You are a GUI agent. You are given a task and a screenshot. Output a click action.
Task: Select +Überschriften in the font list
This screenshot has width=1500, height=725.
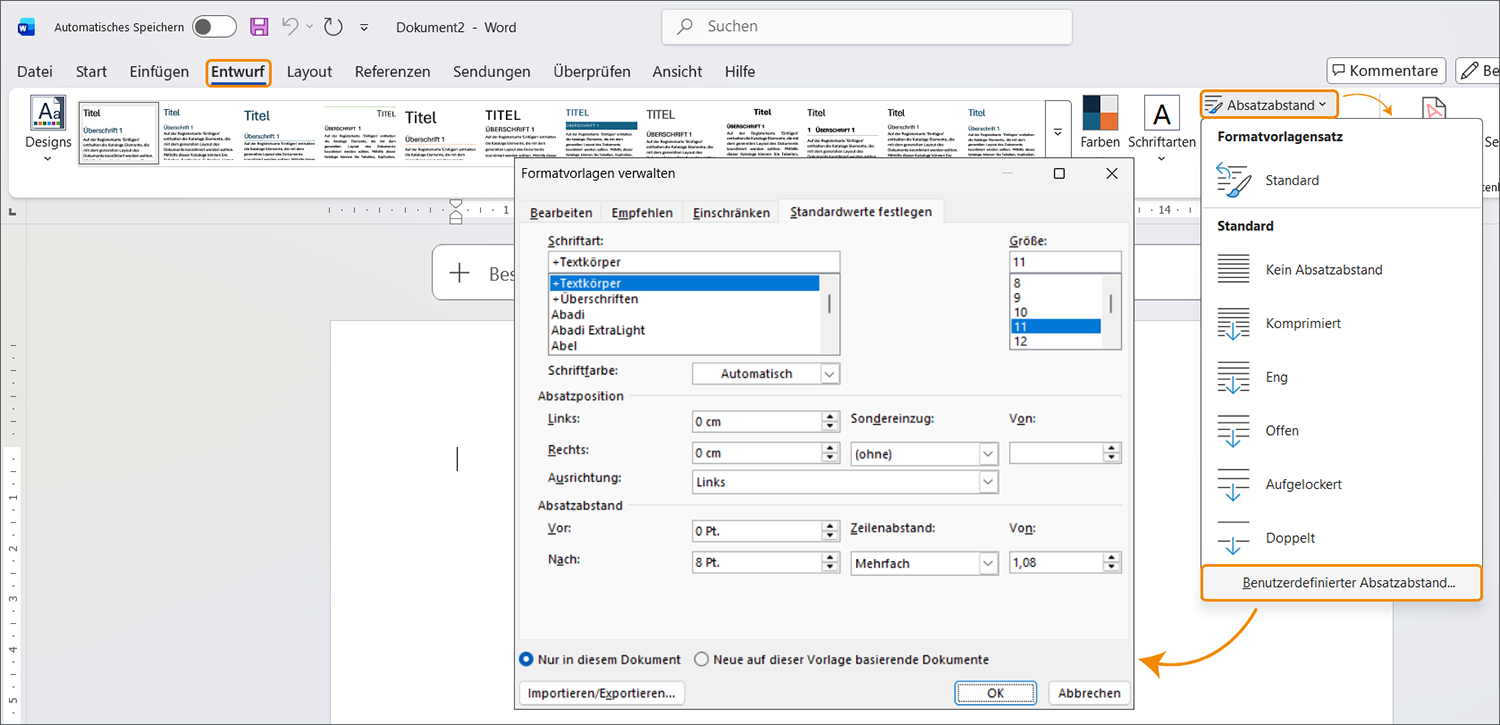click(x=684, y=299)
